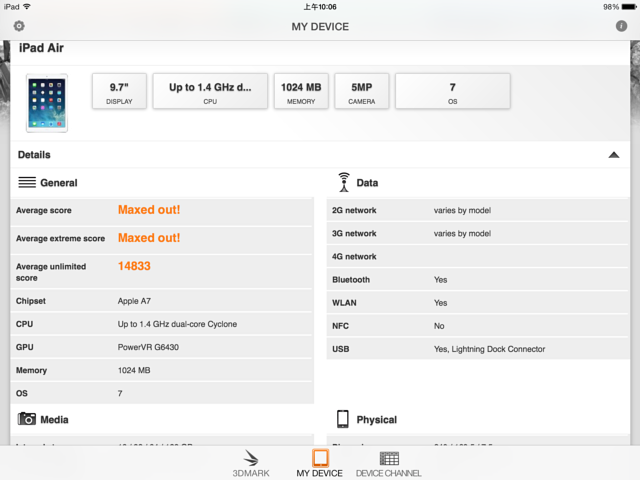Click 2G network "varies by model" value
The width and height of the screenshot is (640, 480).
point(462,211)
